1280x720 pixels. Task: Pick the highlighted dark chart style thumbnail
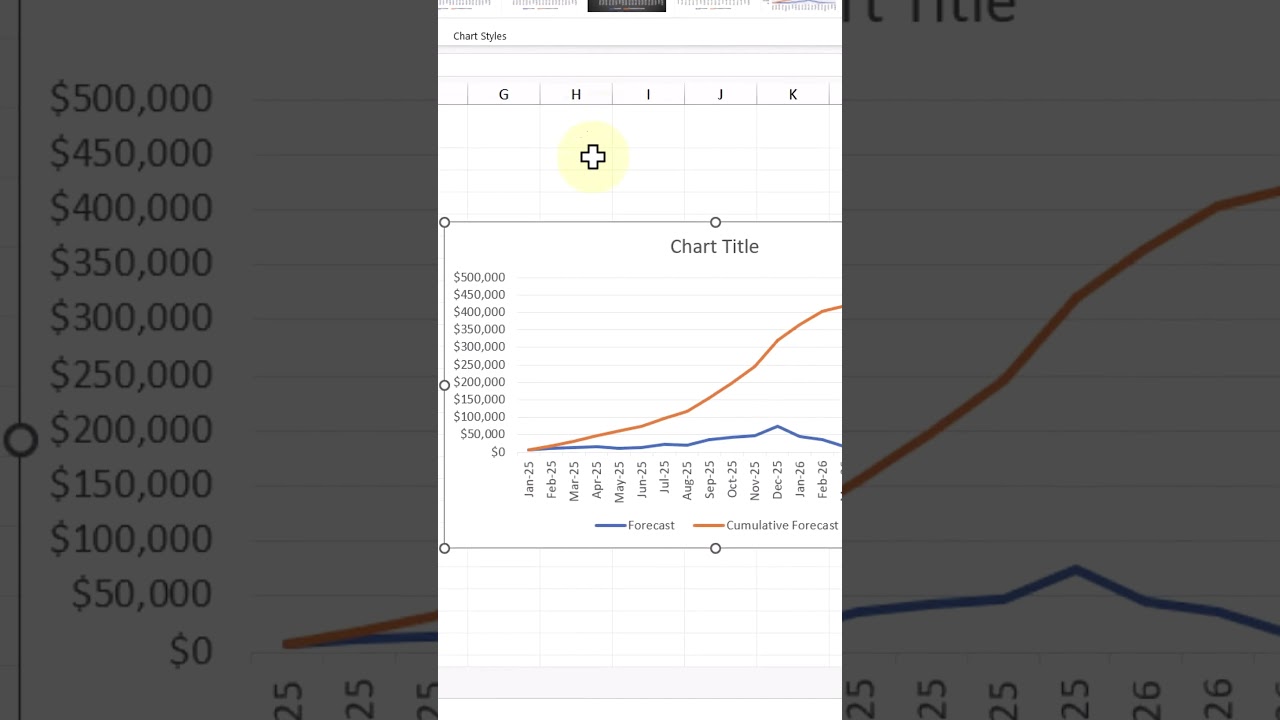627,5
